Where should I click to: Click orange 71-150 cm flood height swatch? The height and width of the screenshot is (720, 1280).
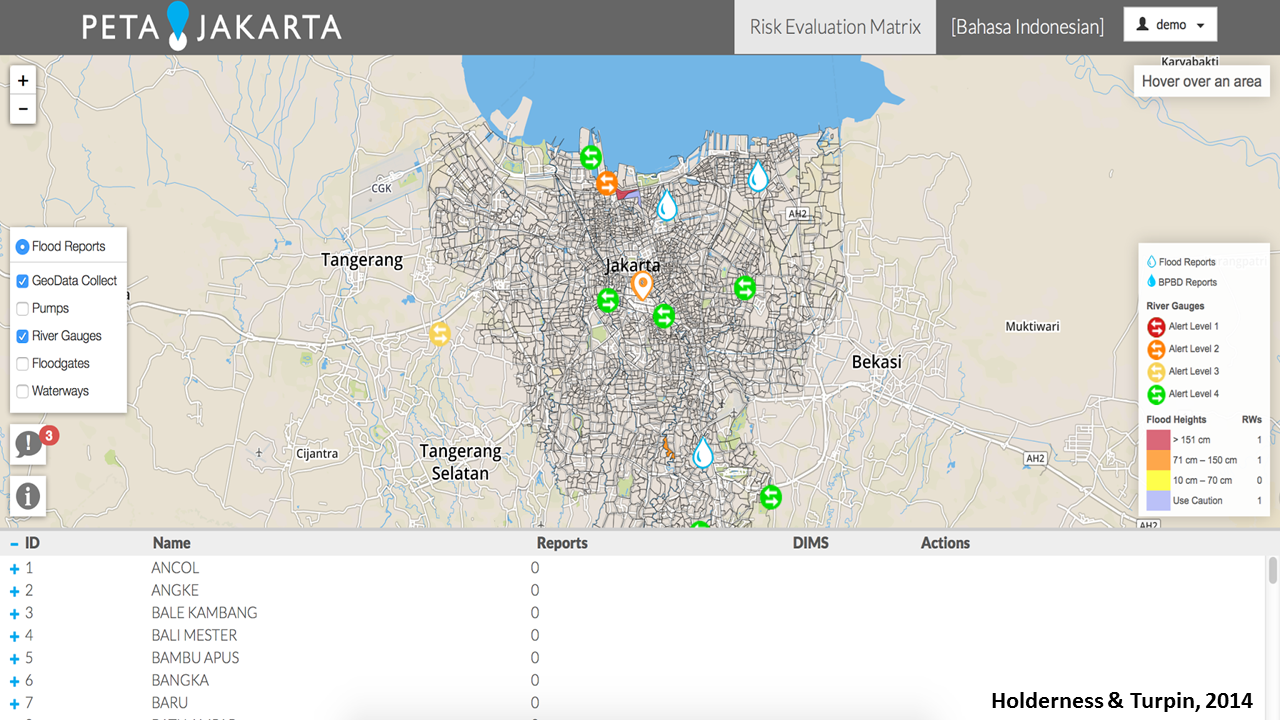(x=1158, y=460)
